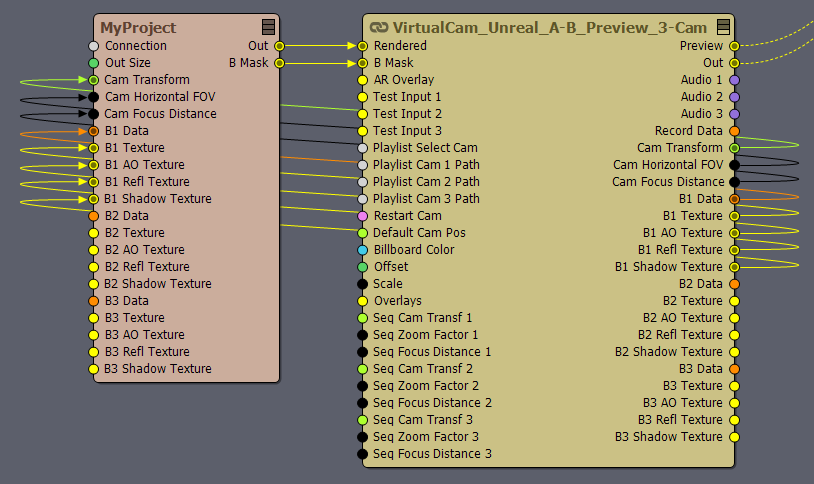Click VirtualCam B1 Shadow Texture output label
The width and height of the screenshot is (814, 484).
[x=669, y=267]
